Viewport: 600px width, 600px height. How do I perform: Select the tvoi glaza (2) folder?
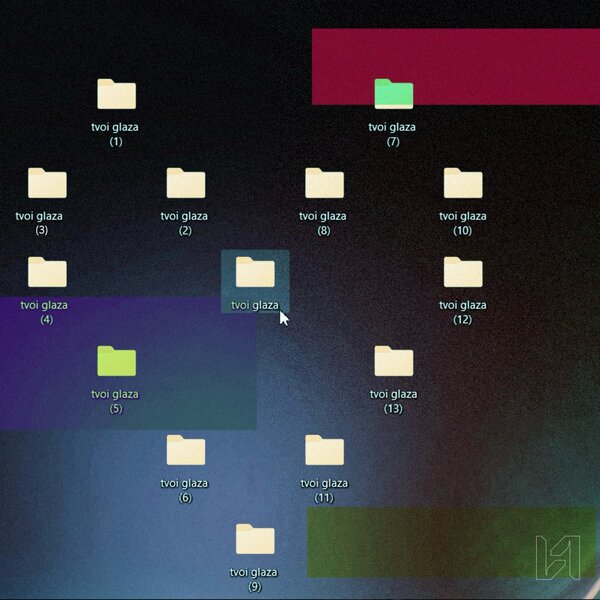click(185, 183)
